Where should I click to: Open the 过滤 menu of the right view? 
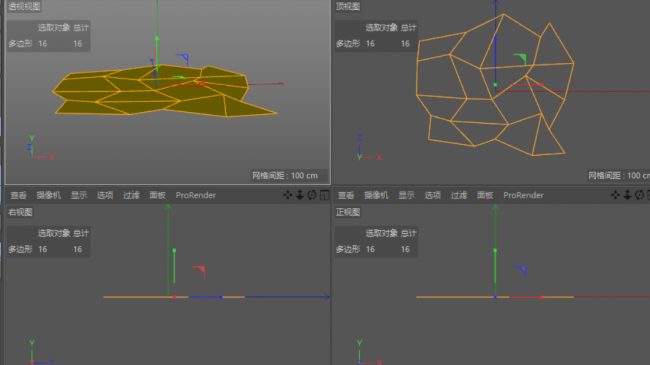tap(131, 195)
